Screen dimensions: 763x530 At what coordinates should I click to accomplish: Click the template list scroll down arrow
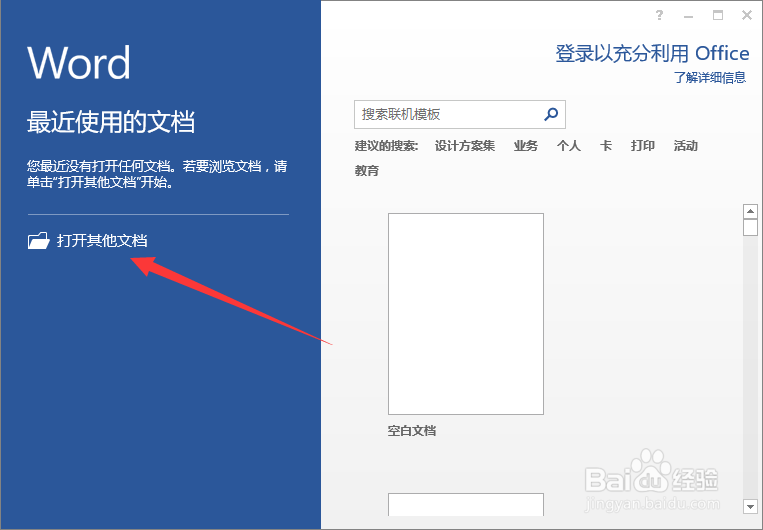click(x=750, y=506)
